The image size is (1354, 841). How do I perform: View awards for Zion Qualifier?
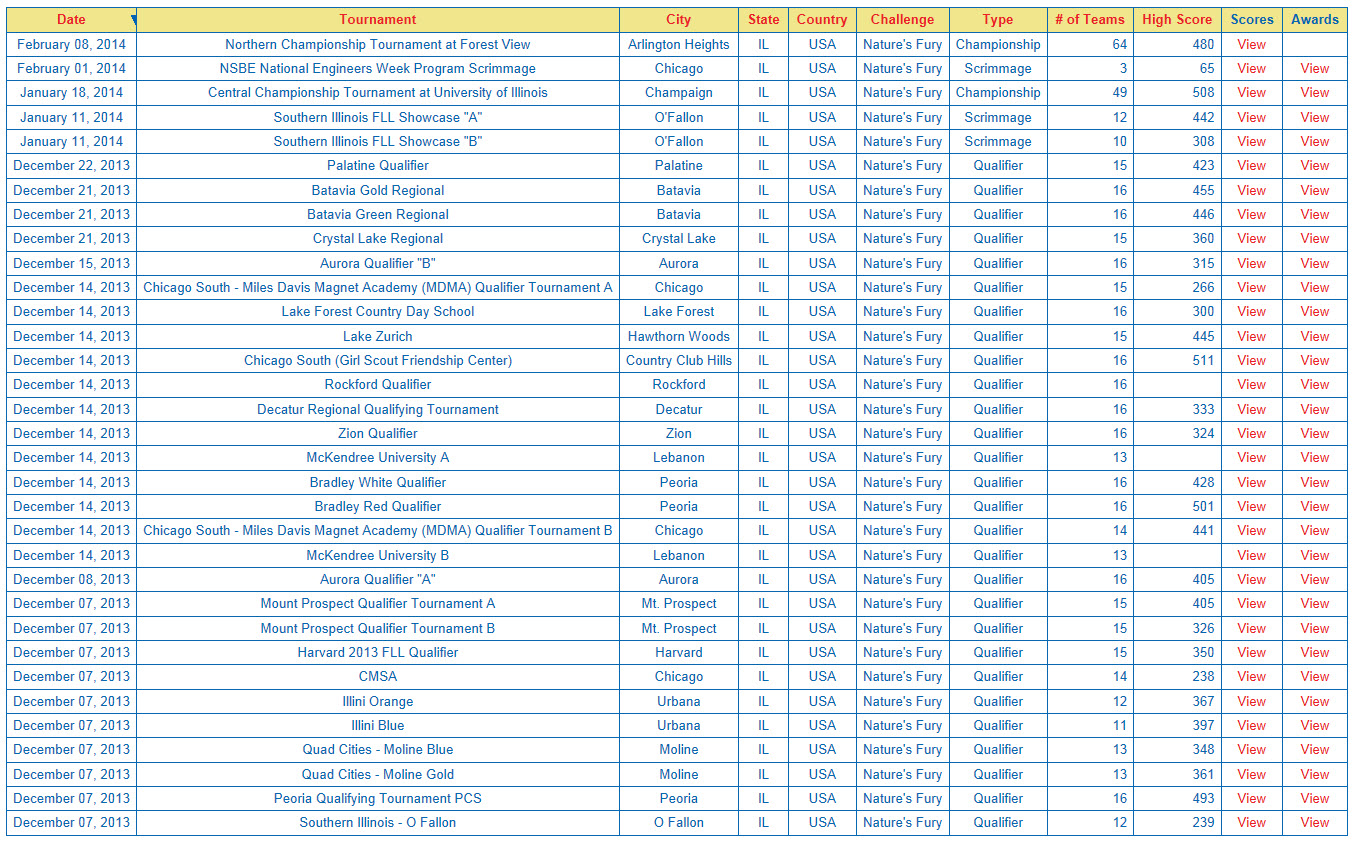[1314, 433]
